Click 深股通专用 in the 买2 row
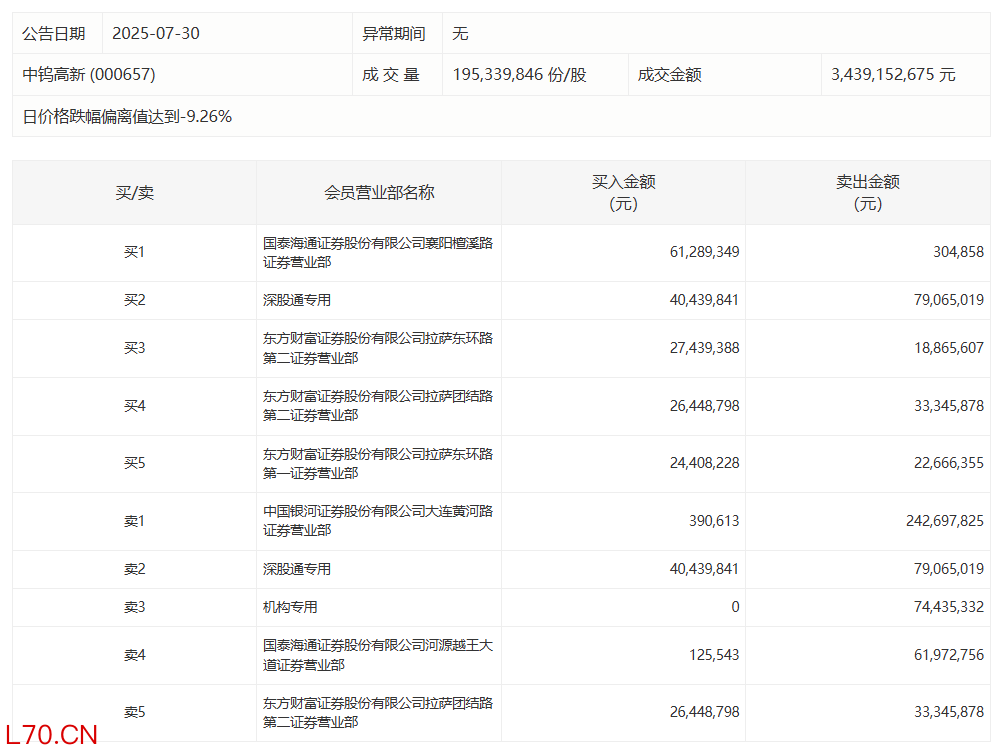 pyautogui.click(x=297, y=300)
